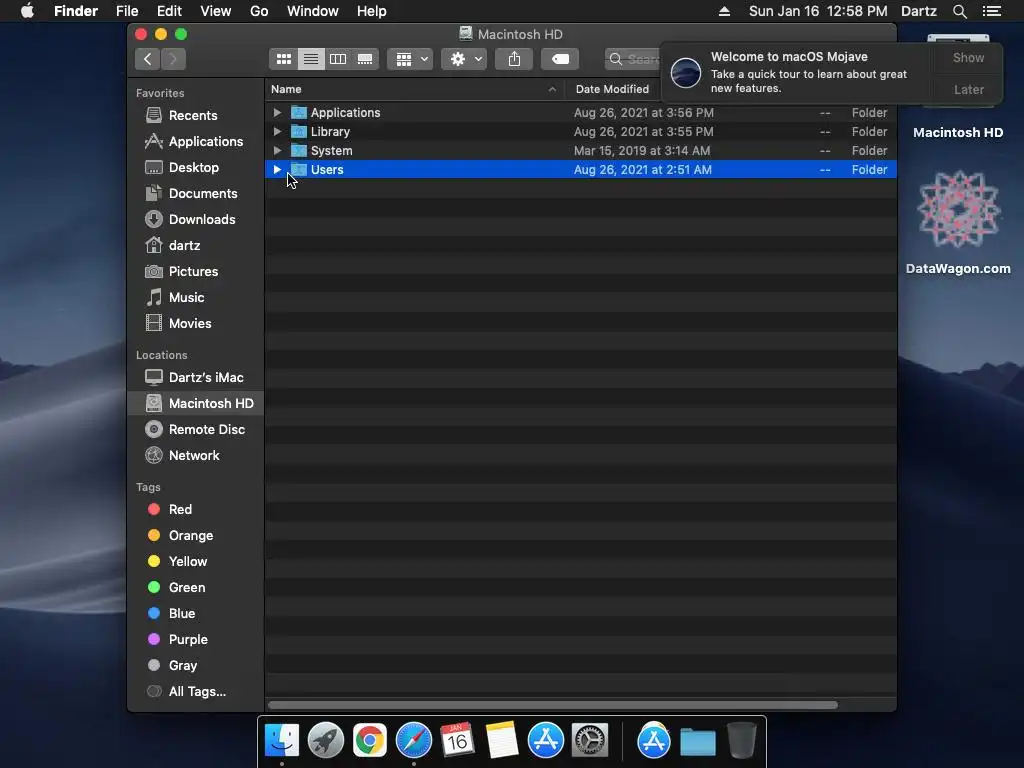1024x768 pixels.
Task: Expand the Library folder disclosure triangle
Action: click(277, 131)
